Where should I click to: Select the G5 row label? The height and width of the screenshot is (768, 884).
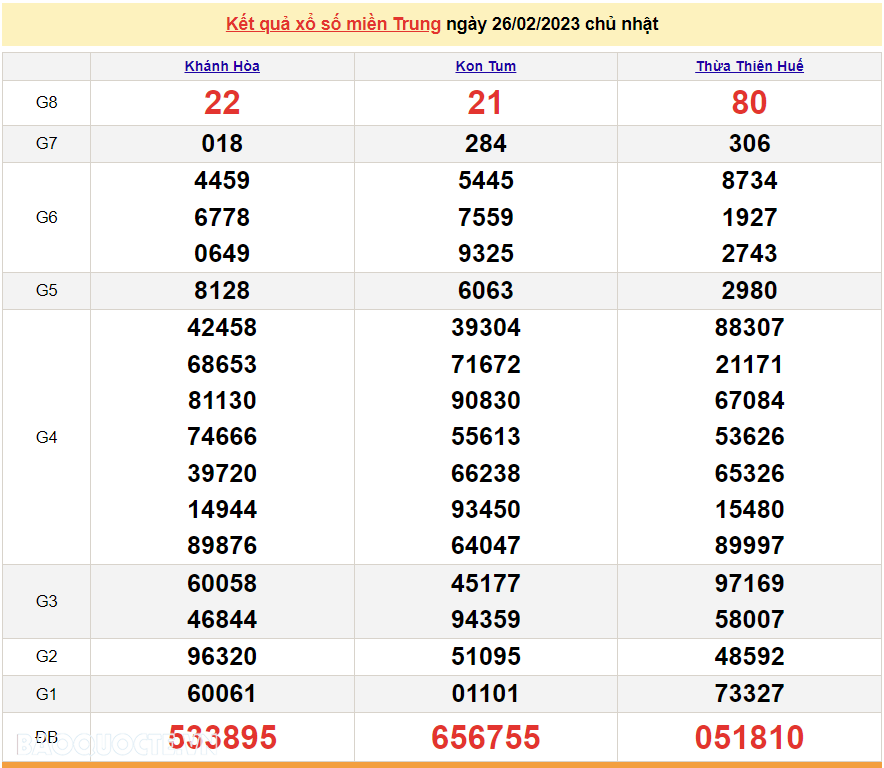(46, 290)
